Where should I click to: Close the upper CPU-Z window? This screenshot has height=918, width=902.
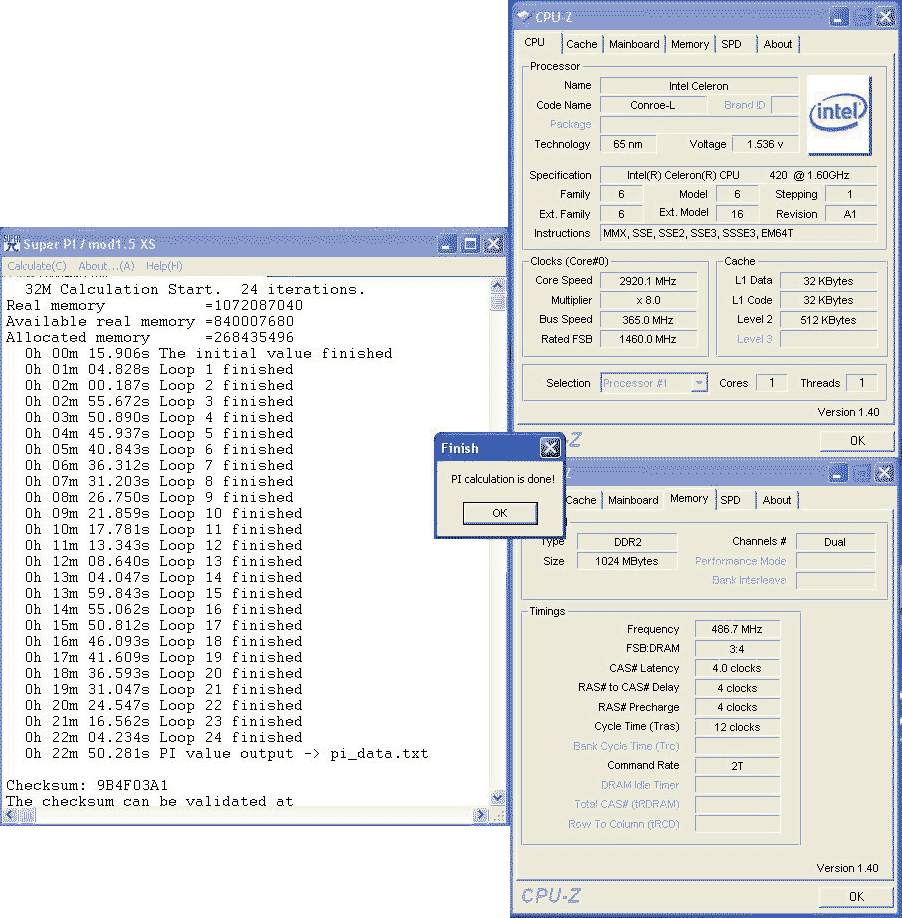tap(885, 17)
